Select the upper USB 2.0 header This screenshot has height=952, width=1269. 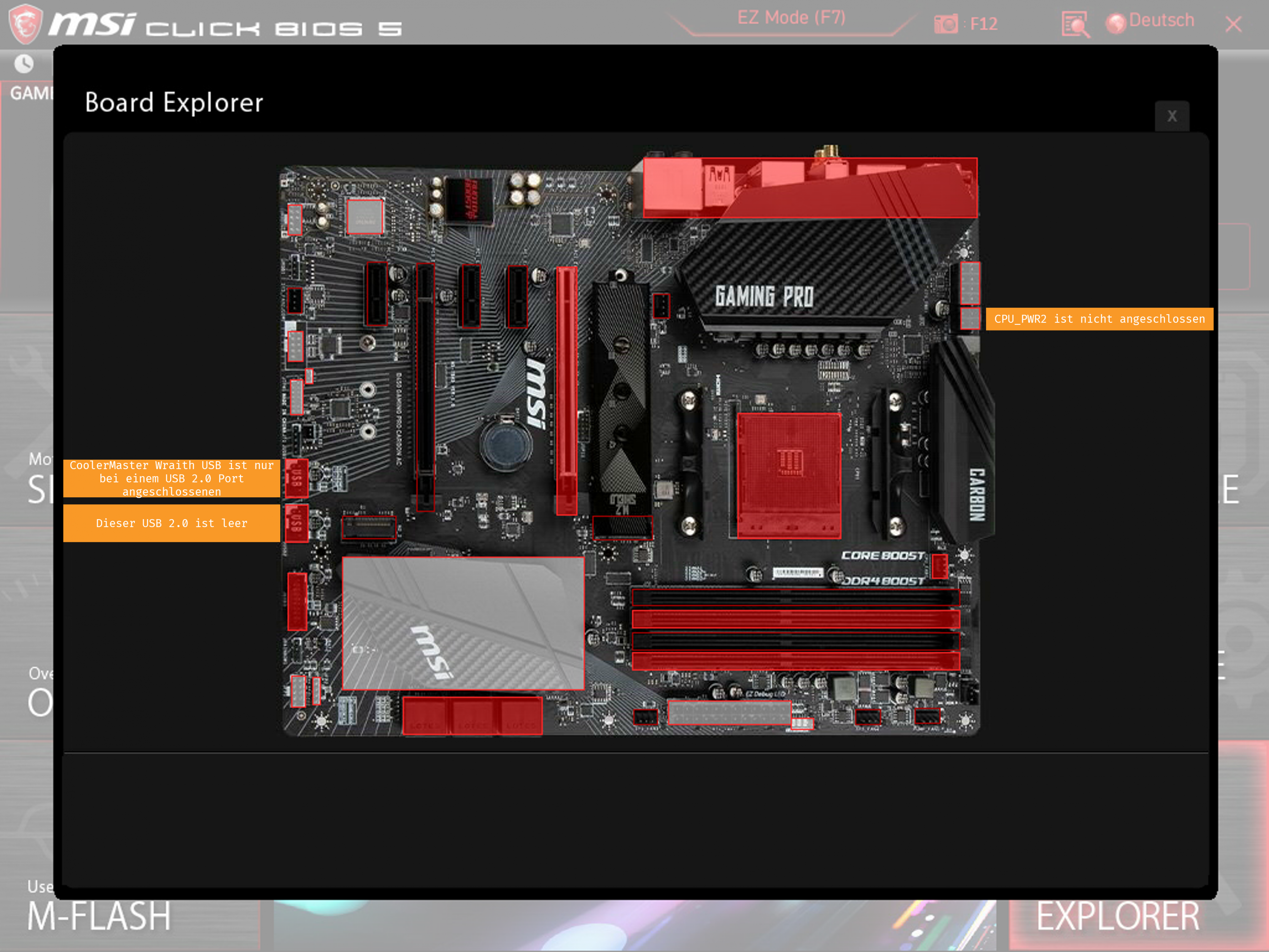tap(296, 478)
